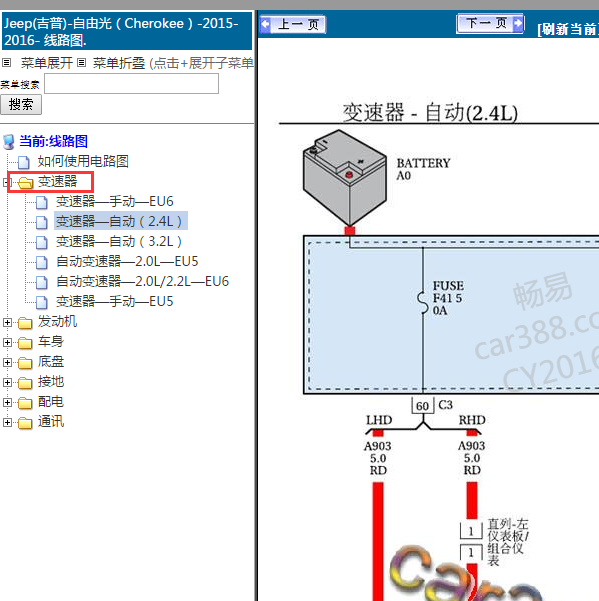Select the 底盘 folder label
The height and width of the screenshot is (601, 599).
(x=51, y=361)
